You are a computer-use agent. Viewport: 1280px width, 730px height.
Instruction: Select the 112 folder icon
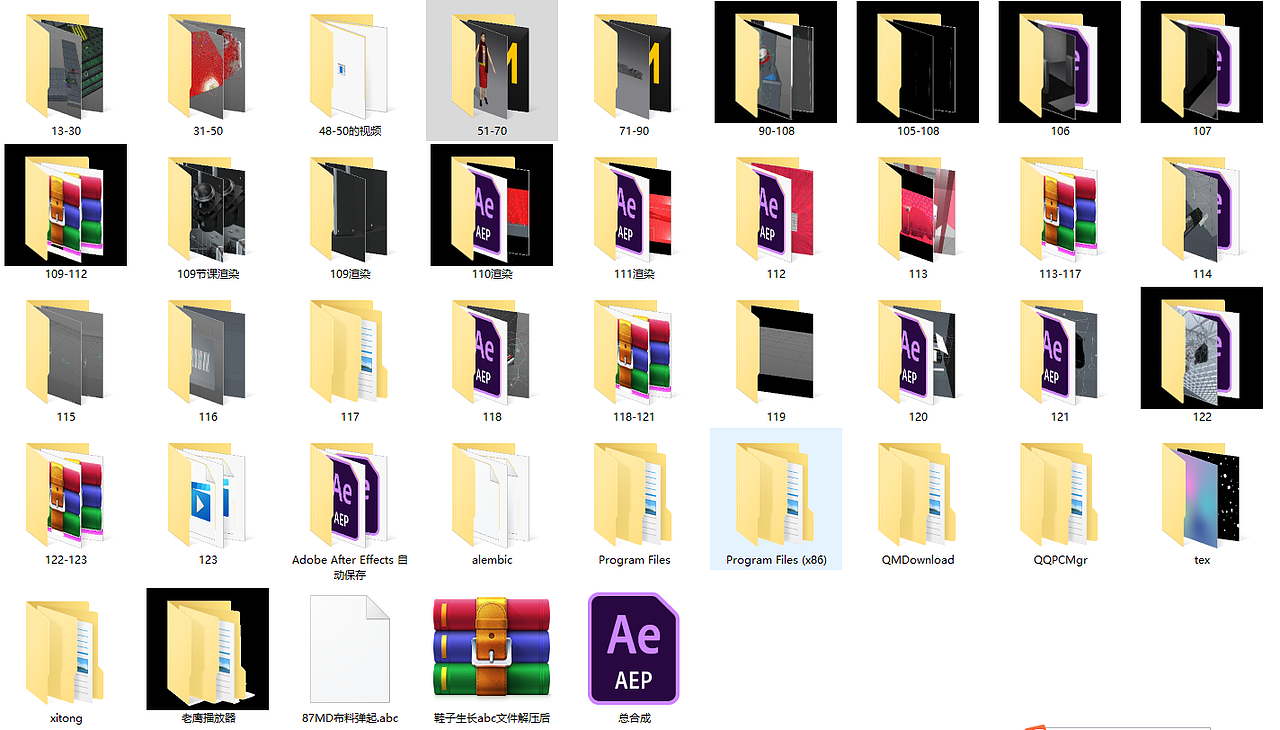click(776, 209)
